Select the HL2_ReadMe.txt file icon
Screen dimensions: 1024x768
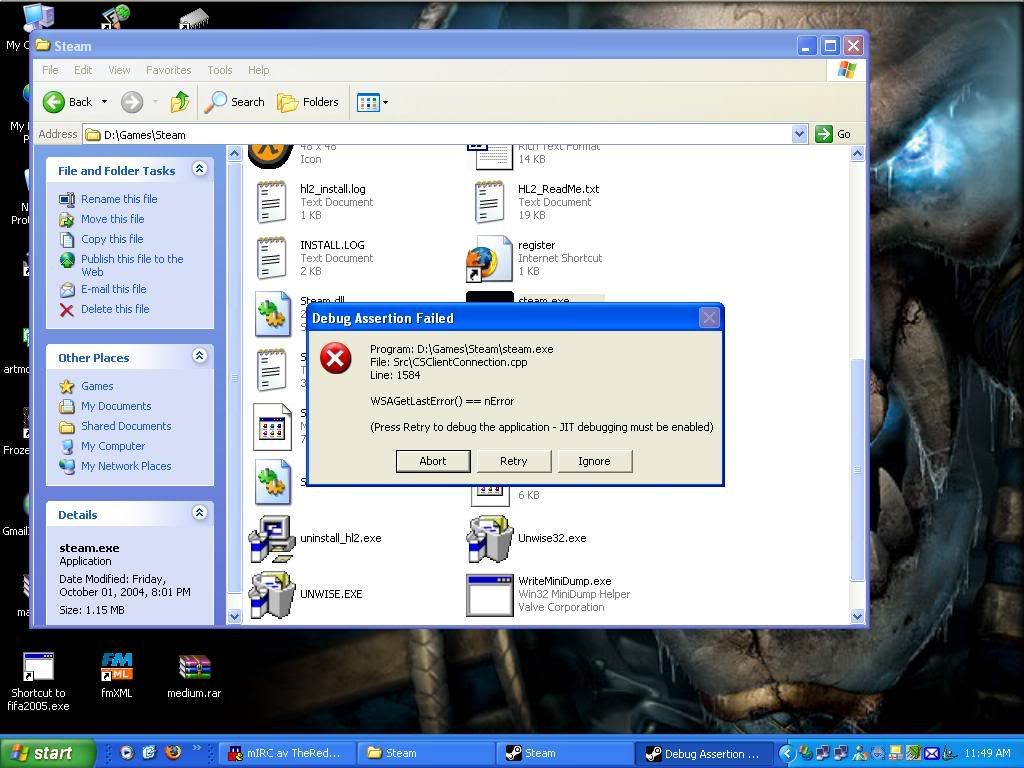[489, 202]
